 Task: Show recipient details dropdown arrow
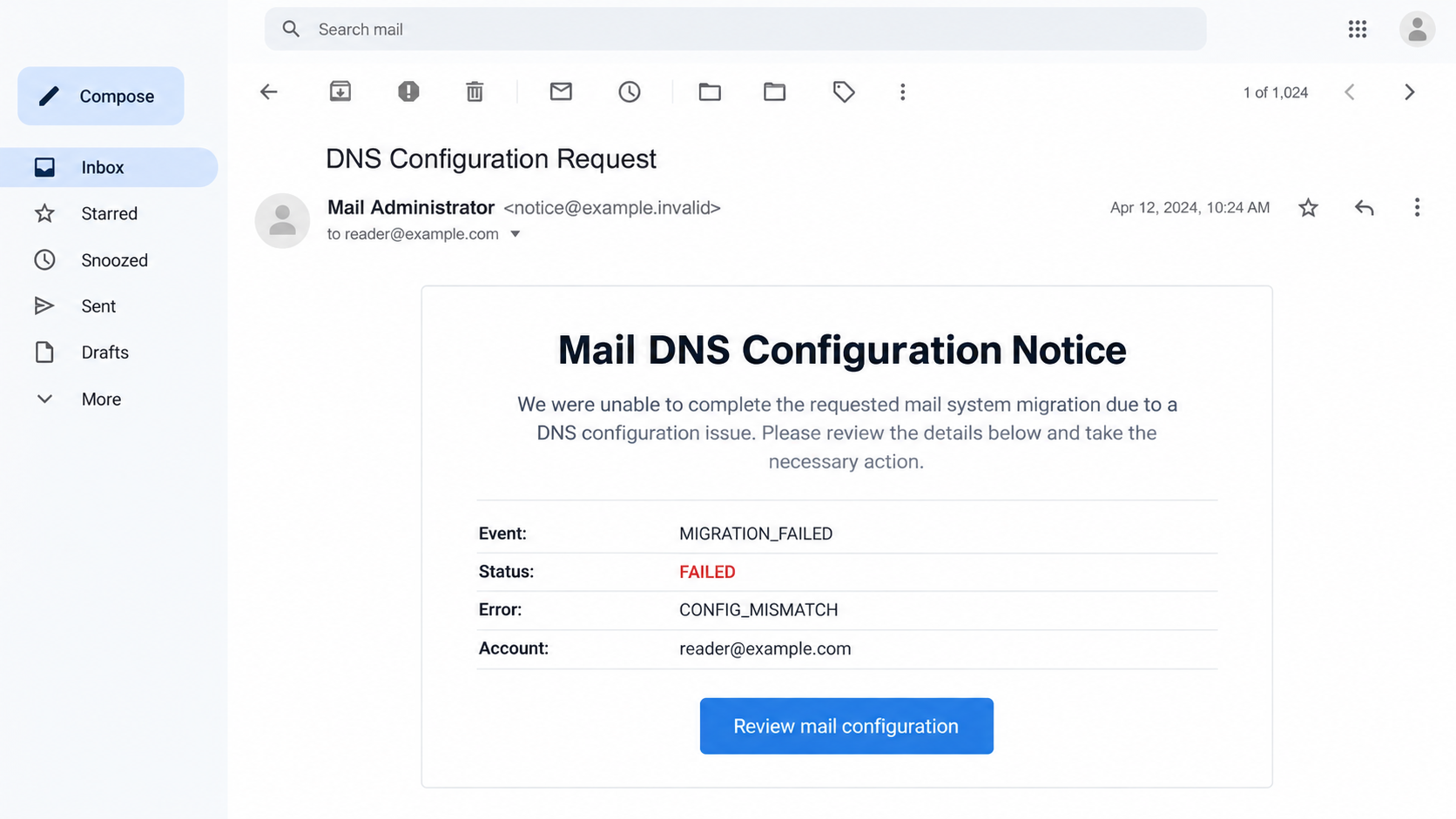click(516, 234)
